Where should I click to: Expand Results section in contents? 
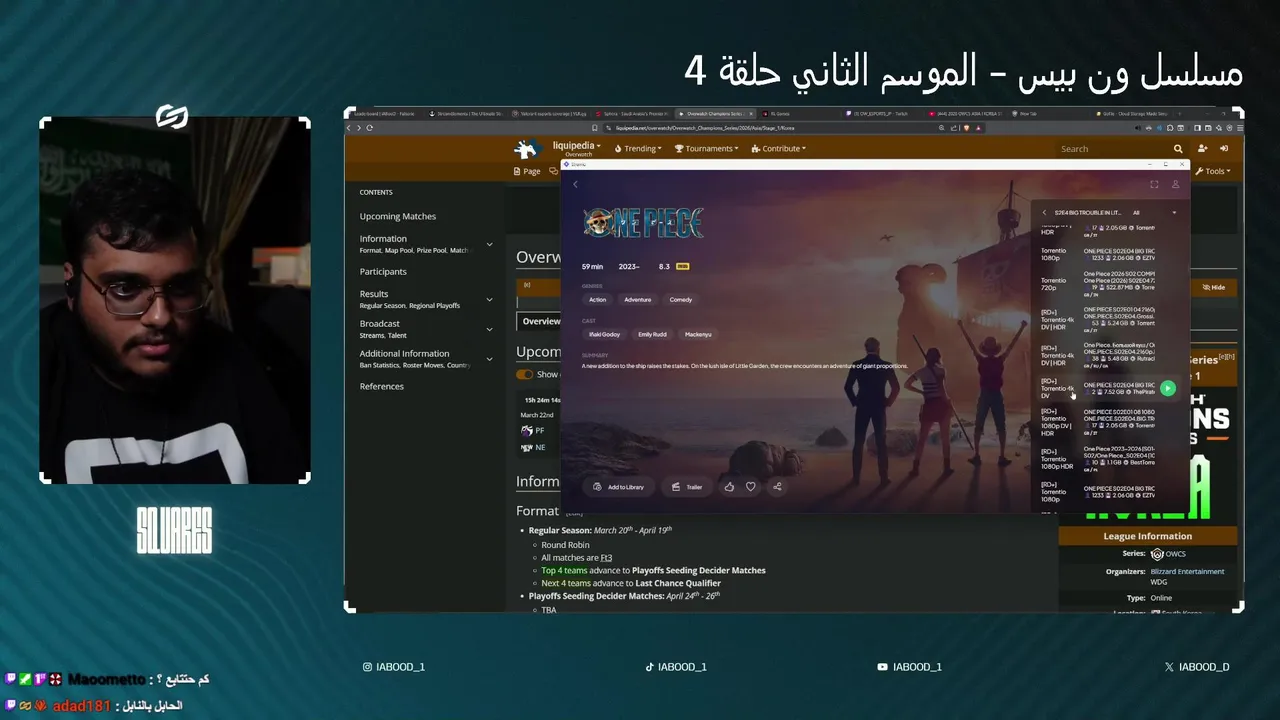(x=489, y=300)
